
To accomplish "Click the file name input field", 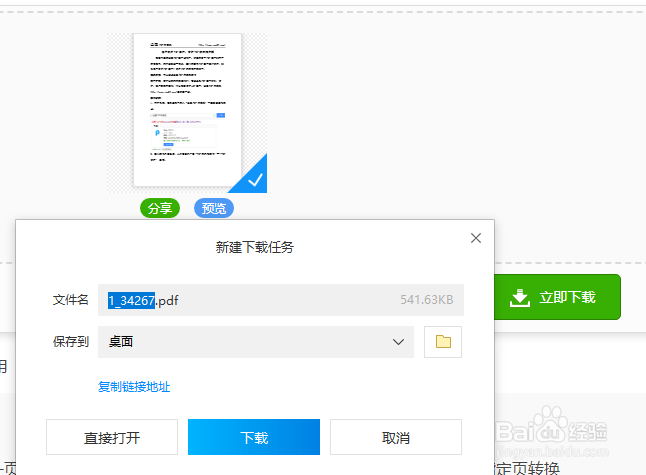I will coord(281,300).
